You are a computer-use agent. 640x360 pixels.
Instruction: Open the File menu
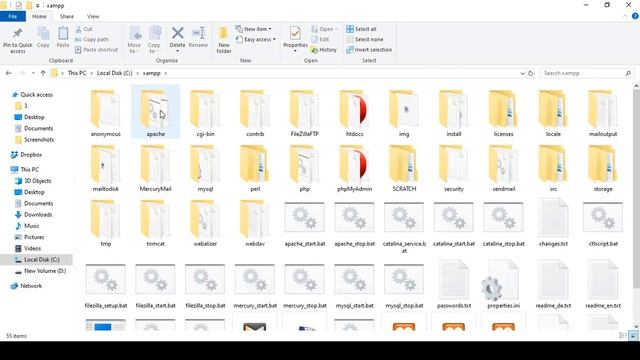click(x=13, y=16)
